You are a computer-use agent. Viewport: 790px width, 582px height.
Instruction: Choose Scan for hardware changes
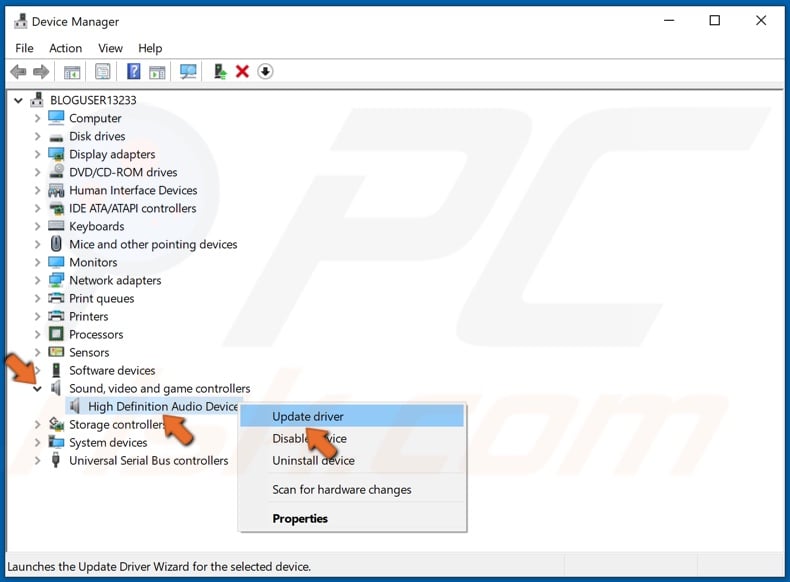tap(352, 489)
